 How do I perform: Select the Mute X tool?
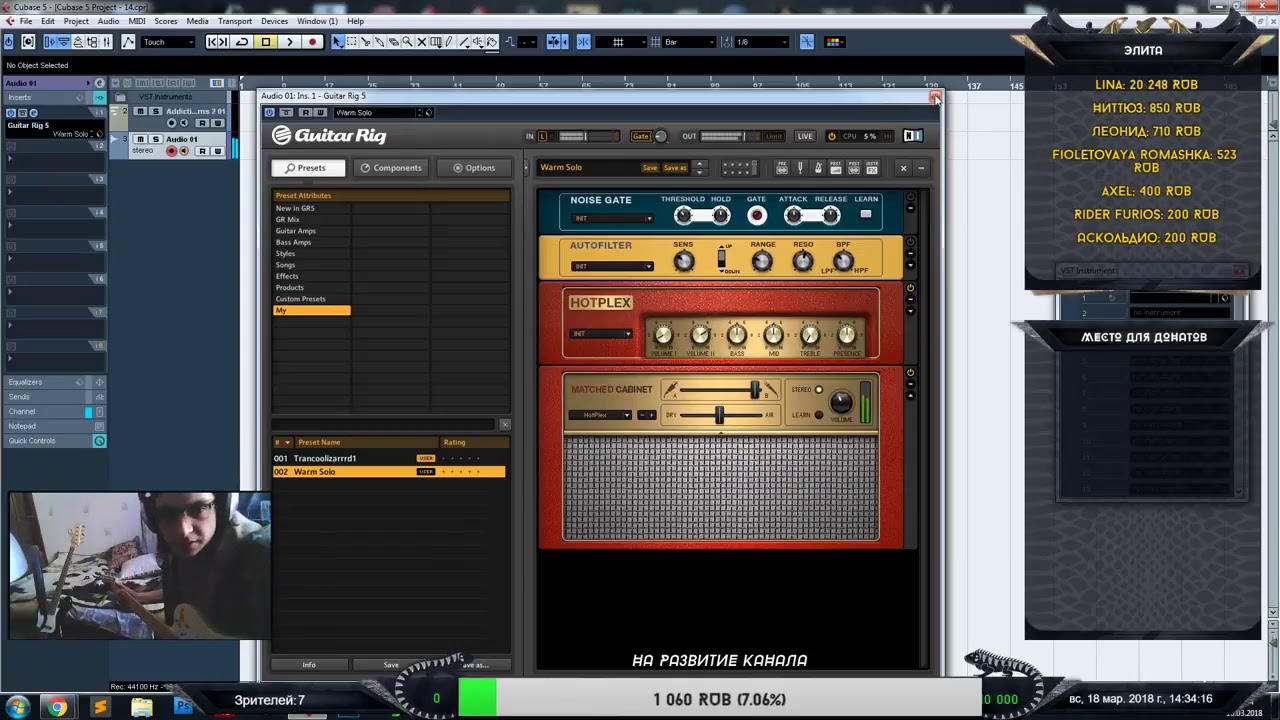pyautogui.click(x=421, y=42)
